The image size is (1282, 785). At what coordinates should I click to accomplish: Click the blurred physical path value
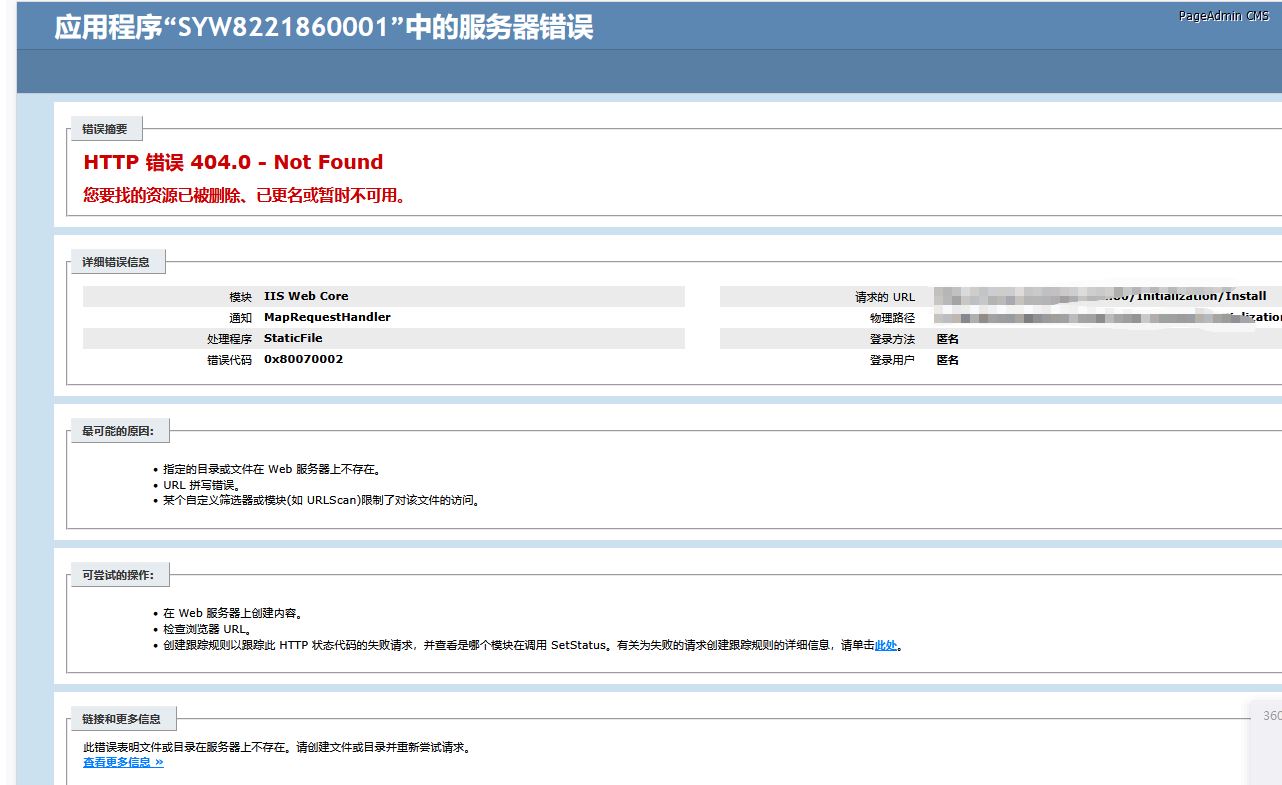[1100, 318]
